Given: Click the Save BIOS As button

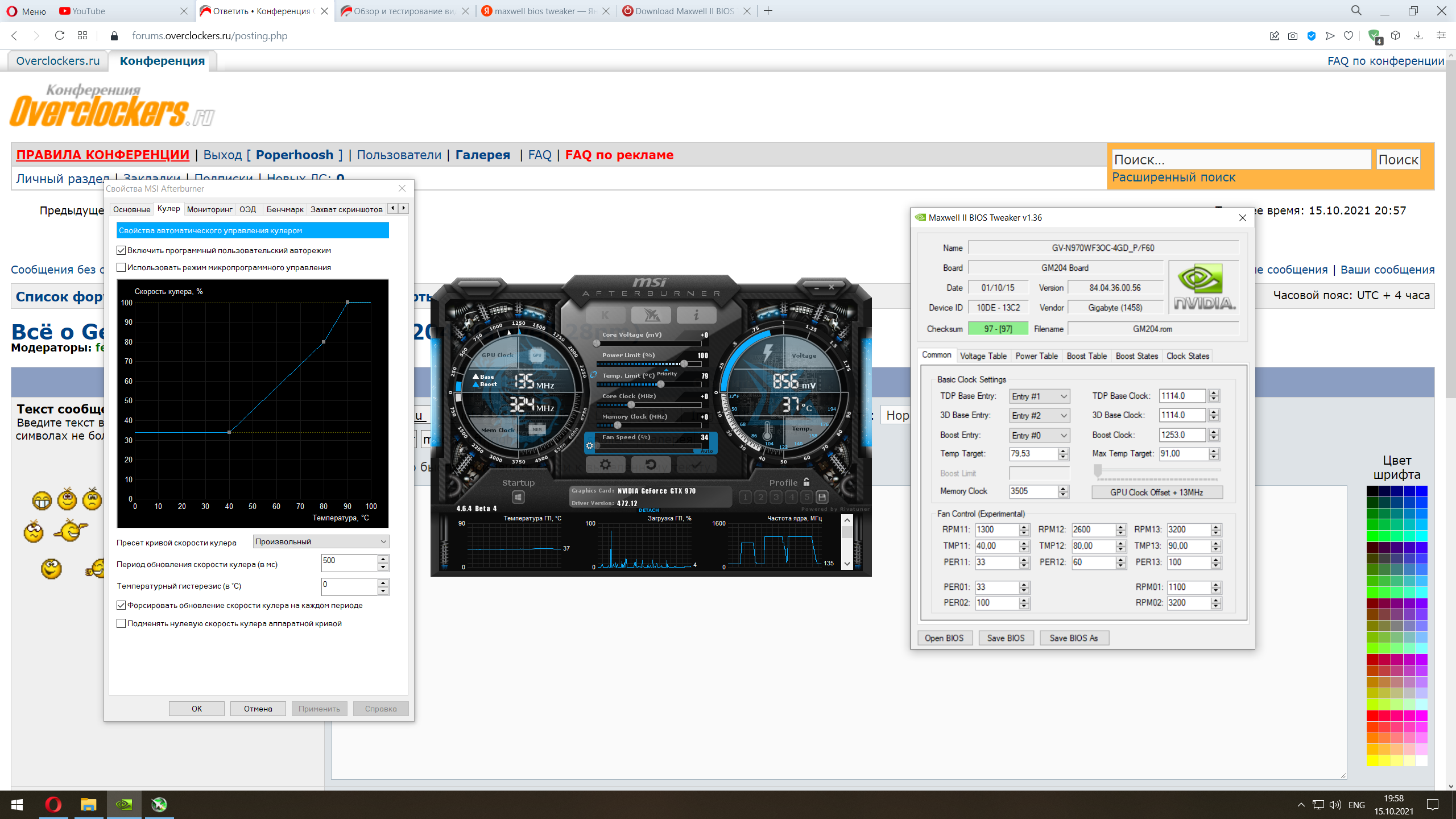Looking at the screenshot, I should click(1073, 638).
